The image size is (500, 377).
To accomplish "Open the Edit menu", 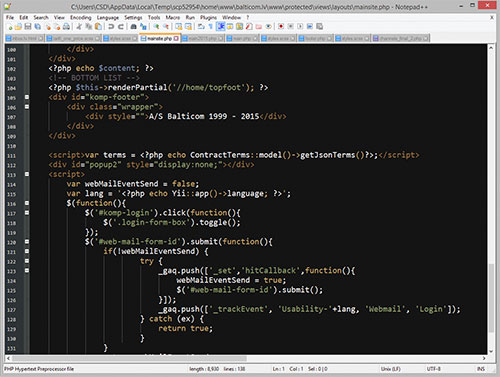I will click(x=23, y=17).
